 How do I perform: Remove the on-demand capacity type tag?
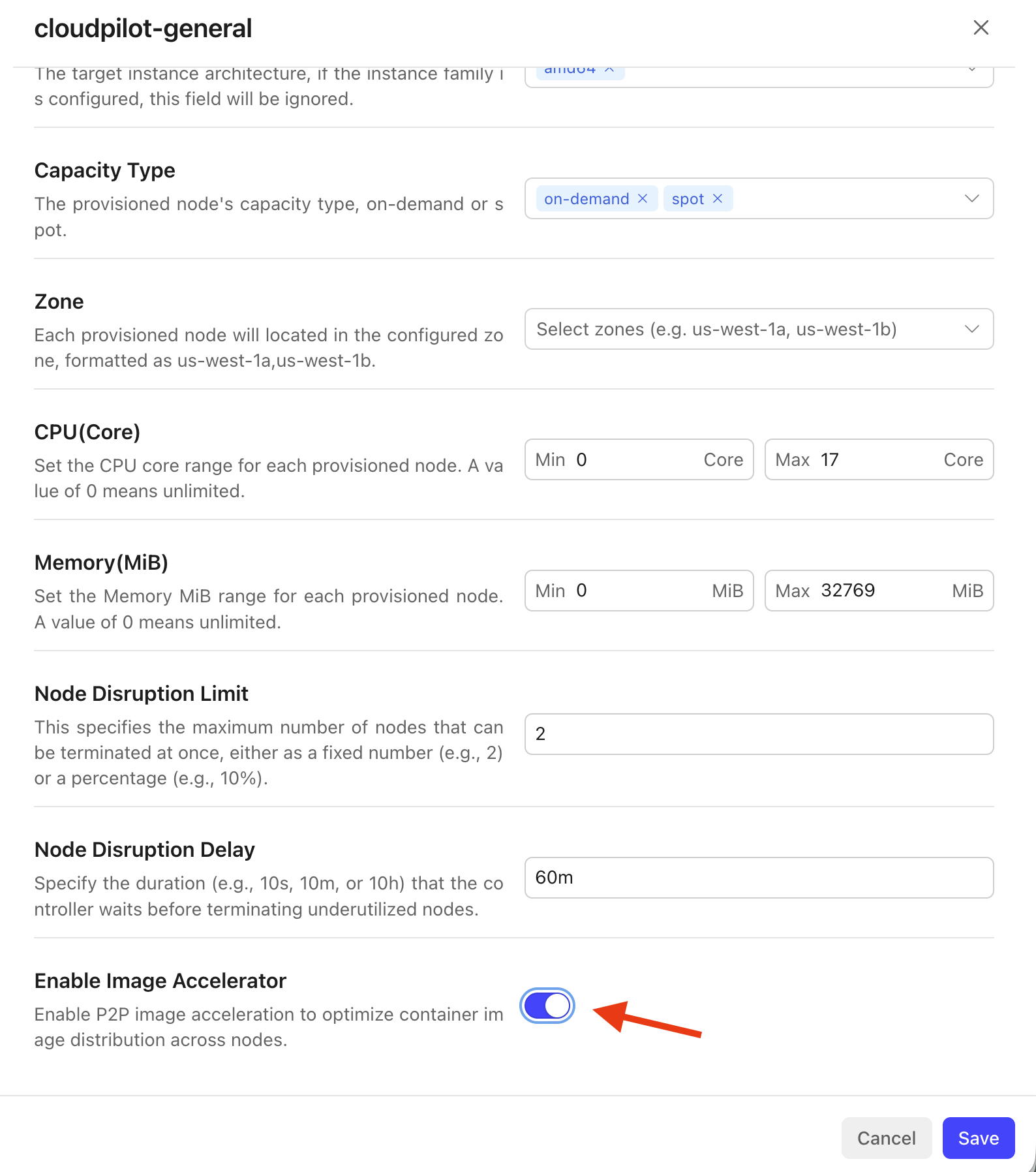pyautogui.click(x=643, y=198)
